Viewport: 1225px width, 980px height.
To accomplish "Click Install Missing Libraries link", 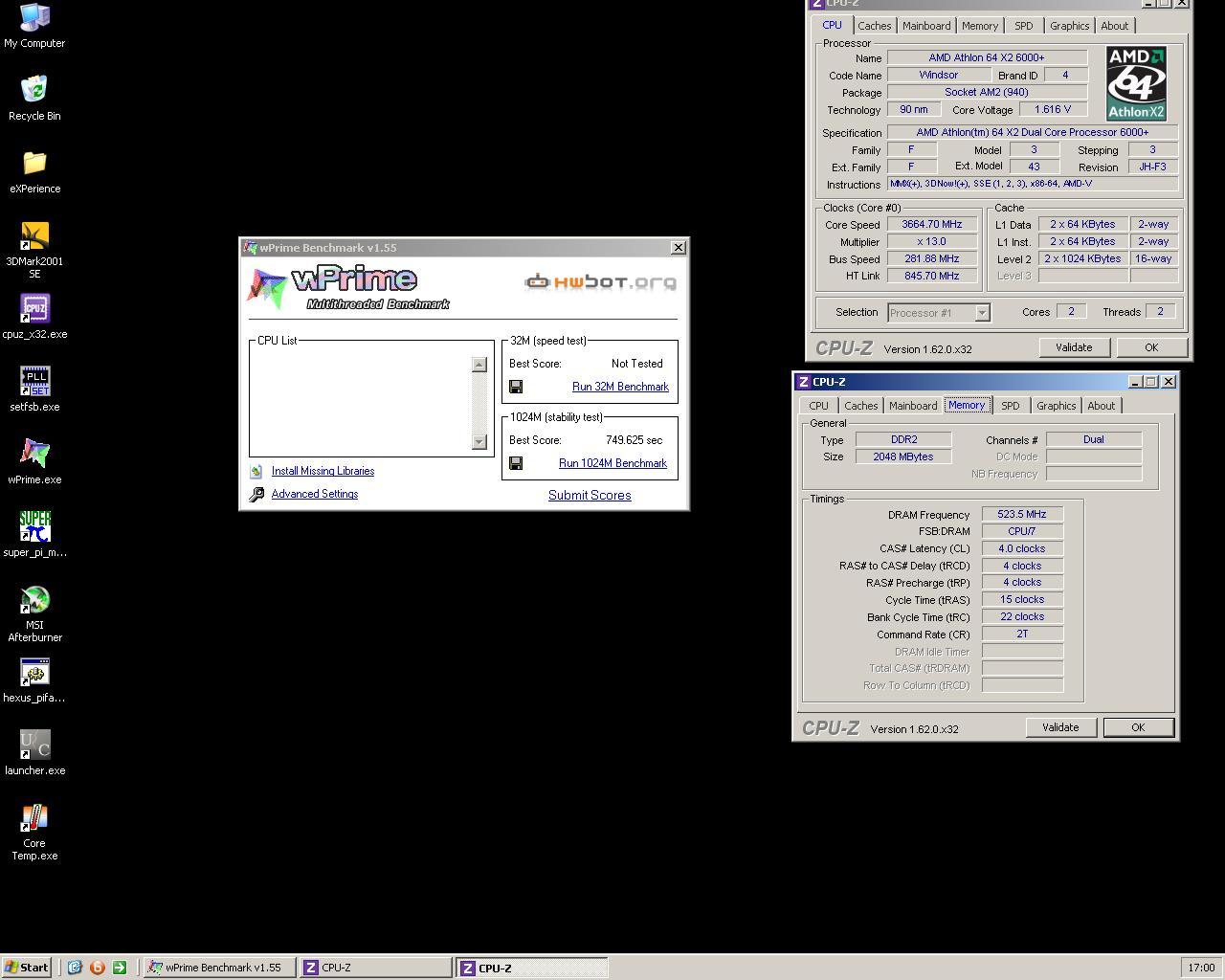I will point(323,471).
